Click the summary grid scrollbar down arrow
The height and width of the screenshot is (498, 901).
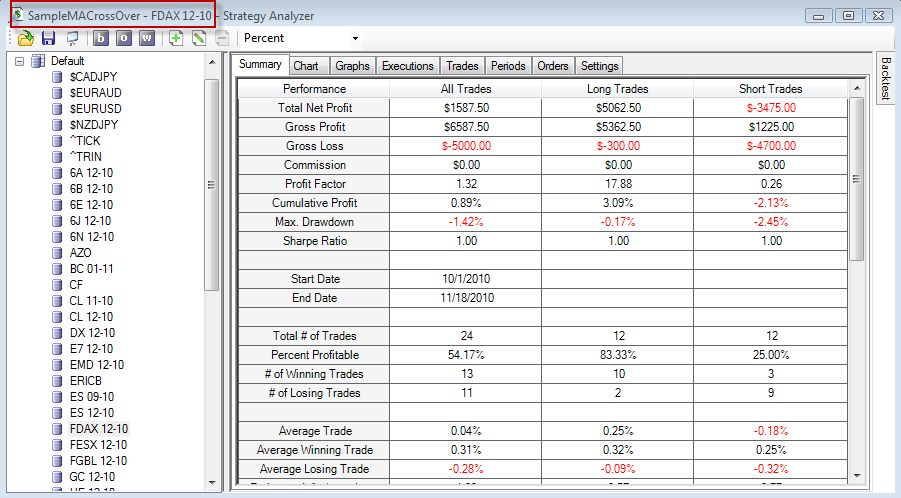click(x=857, y=476)
